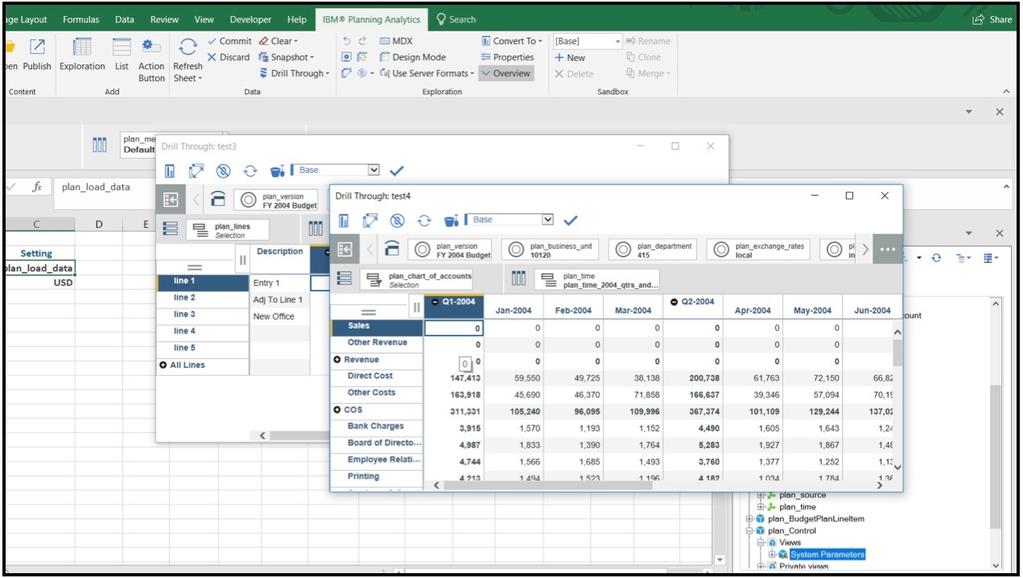Open the Convert To dropdown
Screen dimensions: 1023x578
512,41
